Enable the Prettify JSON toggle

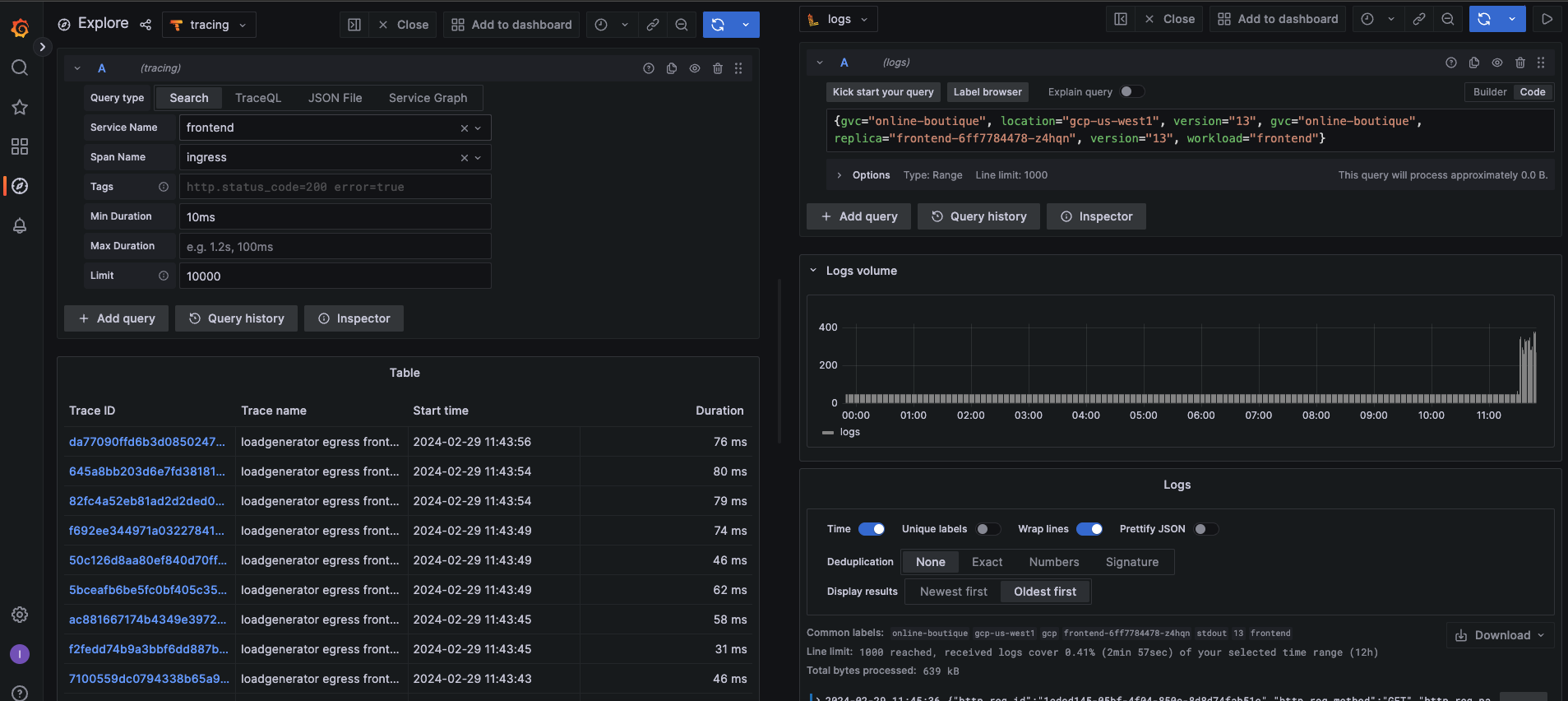pos(1205,529)
